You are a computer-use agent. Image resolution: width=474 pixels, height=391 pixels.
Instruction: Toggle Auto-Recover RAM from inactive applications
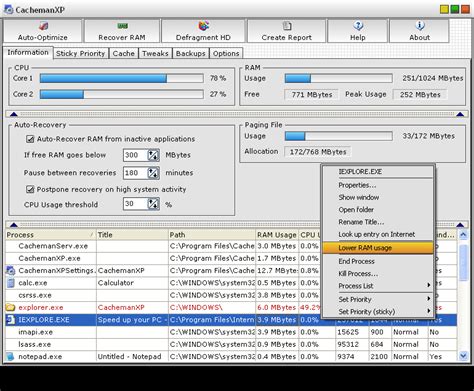tap(30, 139)
